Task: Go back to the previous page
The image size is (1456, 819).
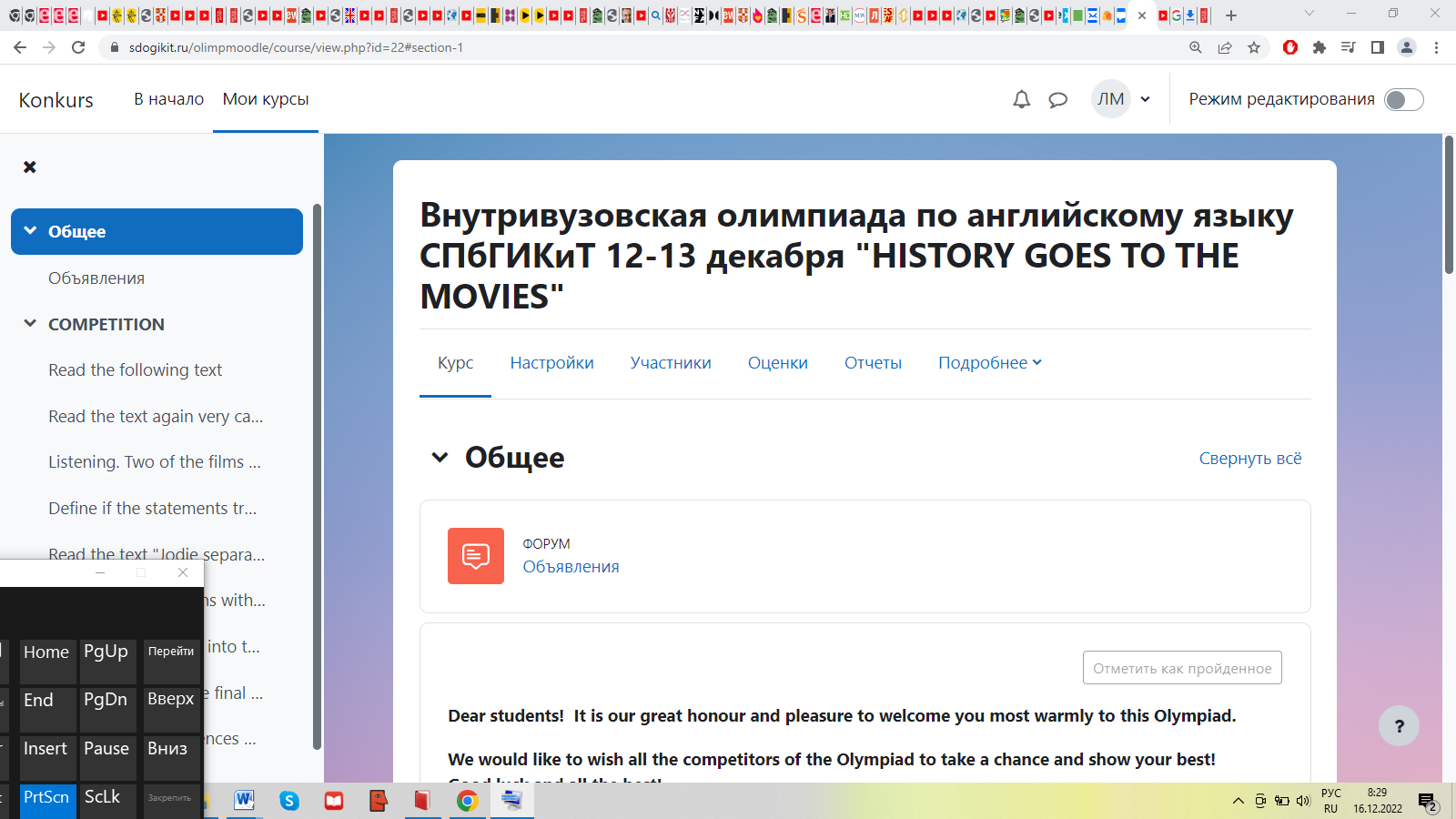Action: coord(20,47)
